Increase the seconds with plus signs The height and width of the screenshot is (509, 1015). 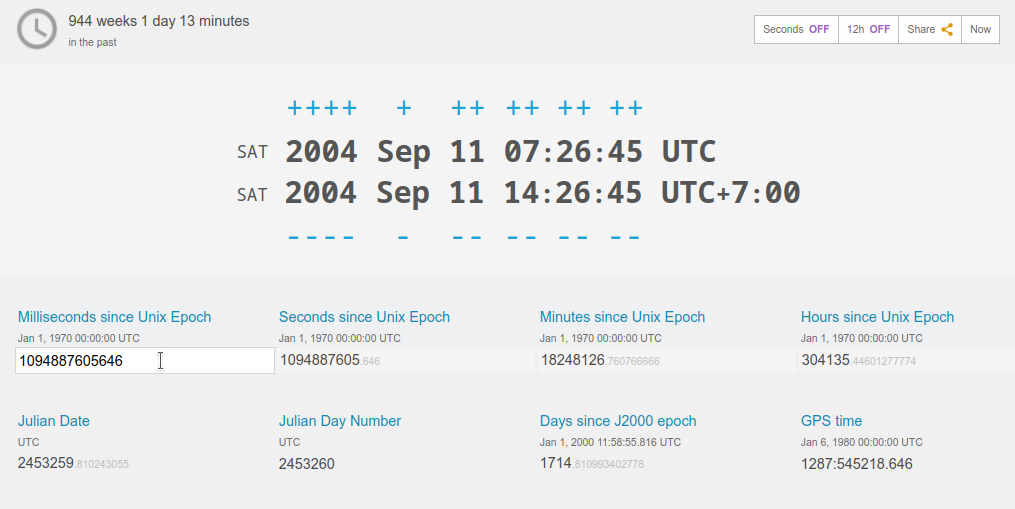point(626,109)
